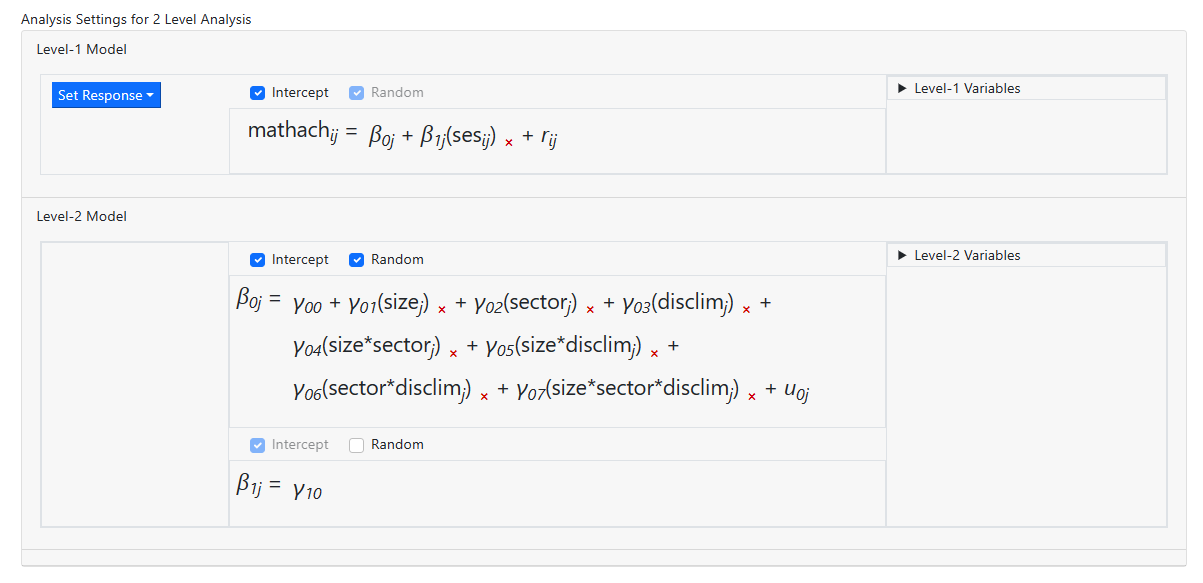Click the γ10 coefficient in β1j equation
The height and width of the screenshot is (583, 1203).
coord(307,490)
